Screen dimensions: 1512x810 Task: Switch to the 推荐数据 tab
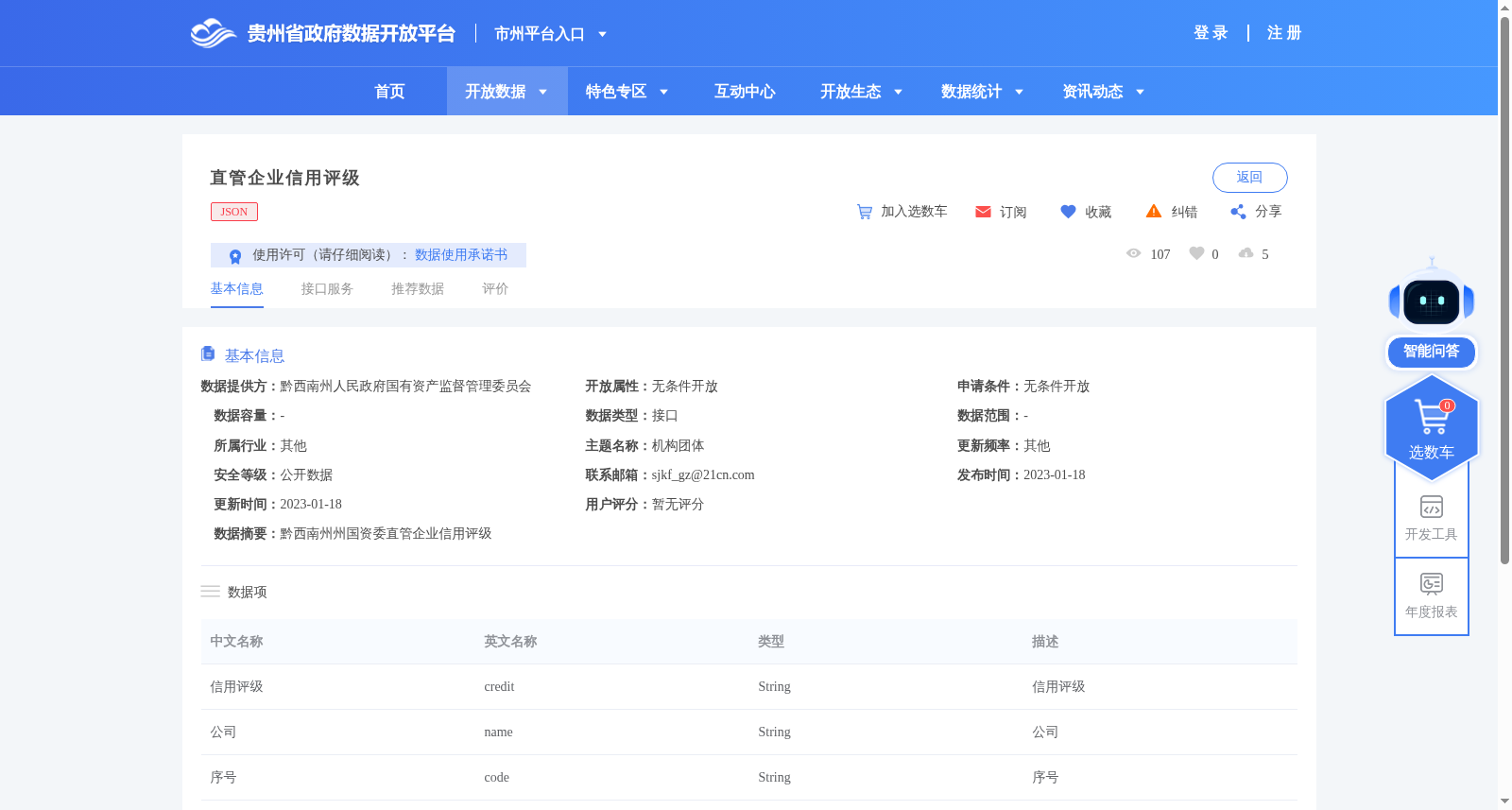tap(418, 289)
